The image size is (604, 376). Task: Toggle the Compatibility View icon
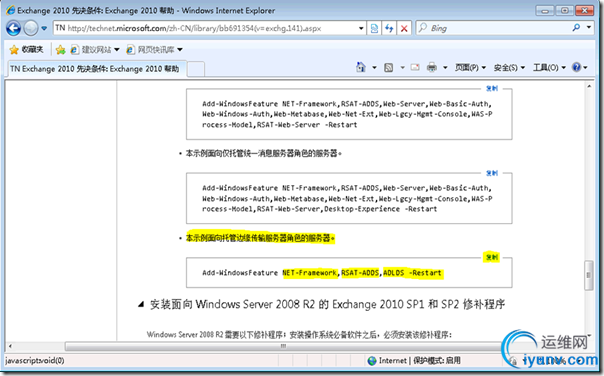tap(374, 28)
